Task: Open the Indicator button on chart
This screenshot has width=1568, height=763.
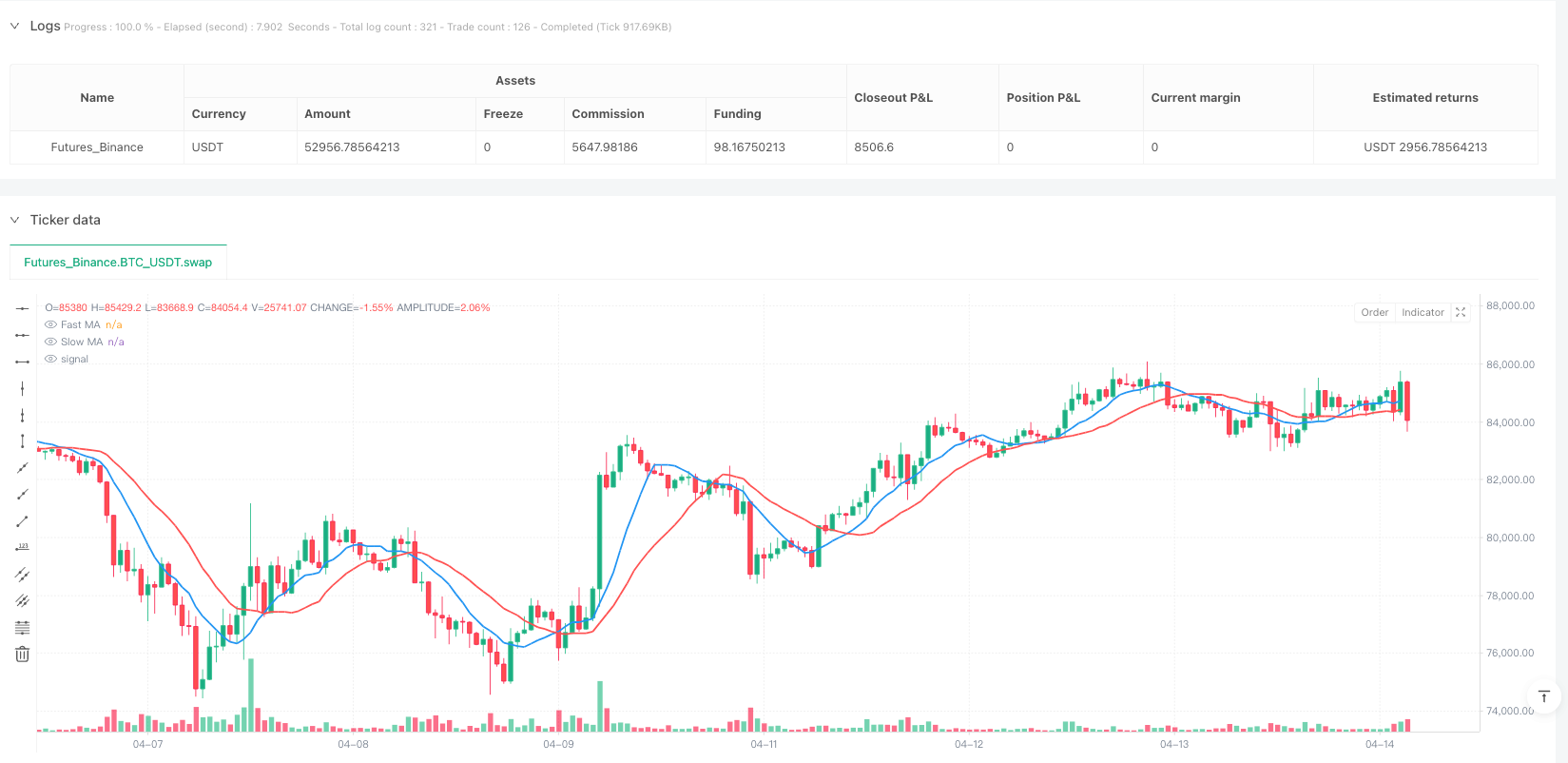Action: [x=1423, y=312]
